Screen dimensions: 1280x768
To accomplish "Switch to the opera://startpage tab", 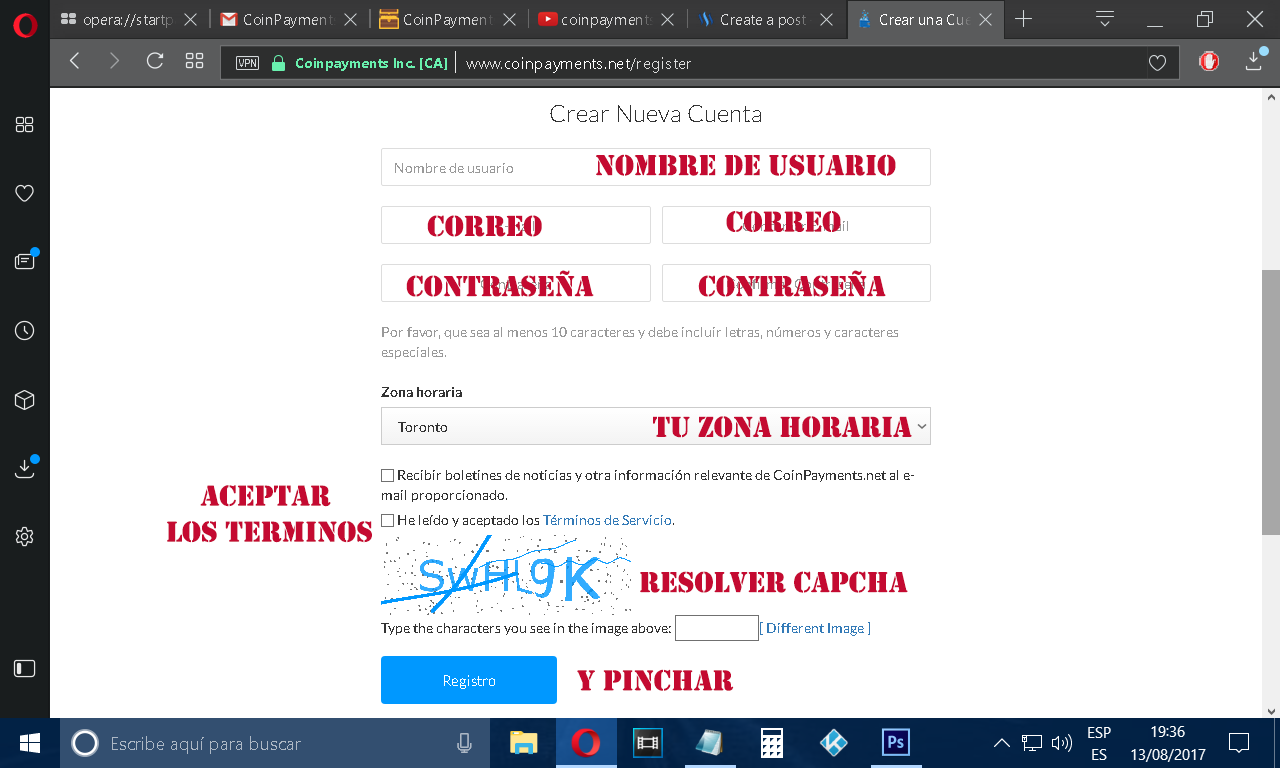I will [x=130, y=19].
